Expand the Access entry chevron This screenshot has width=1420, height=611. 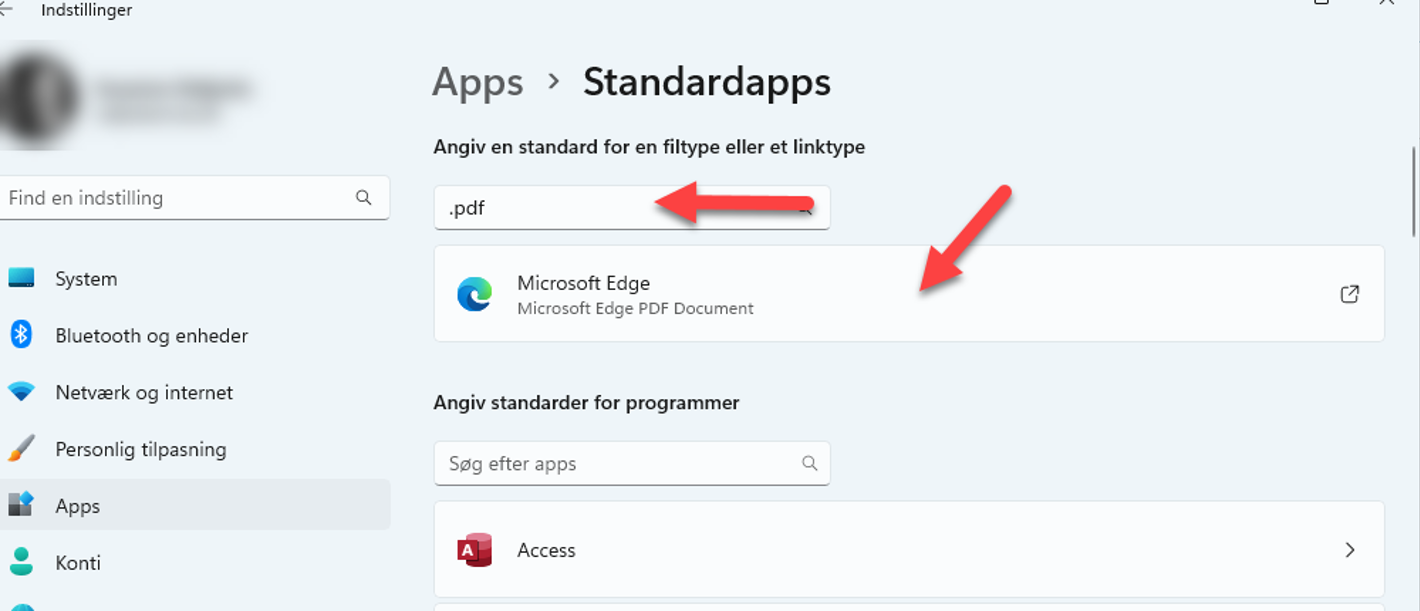[x=1350, y=550]
